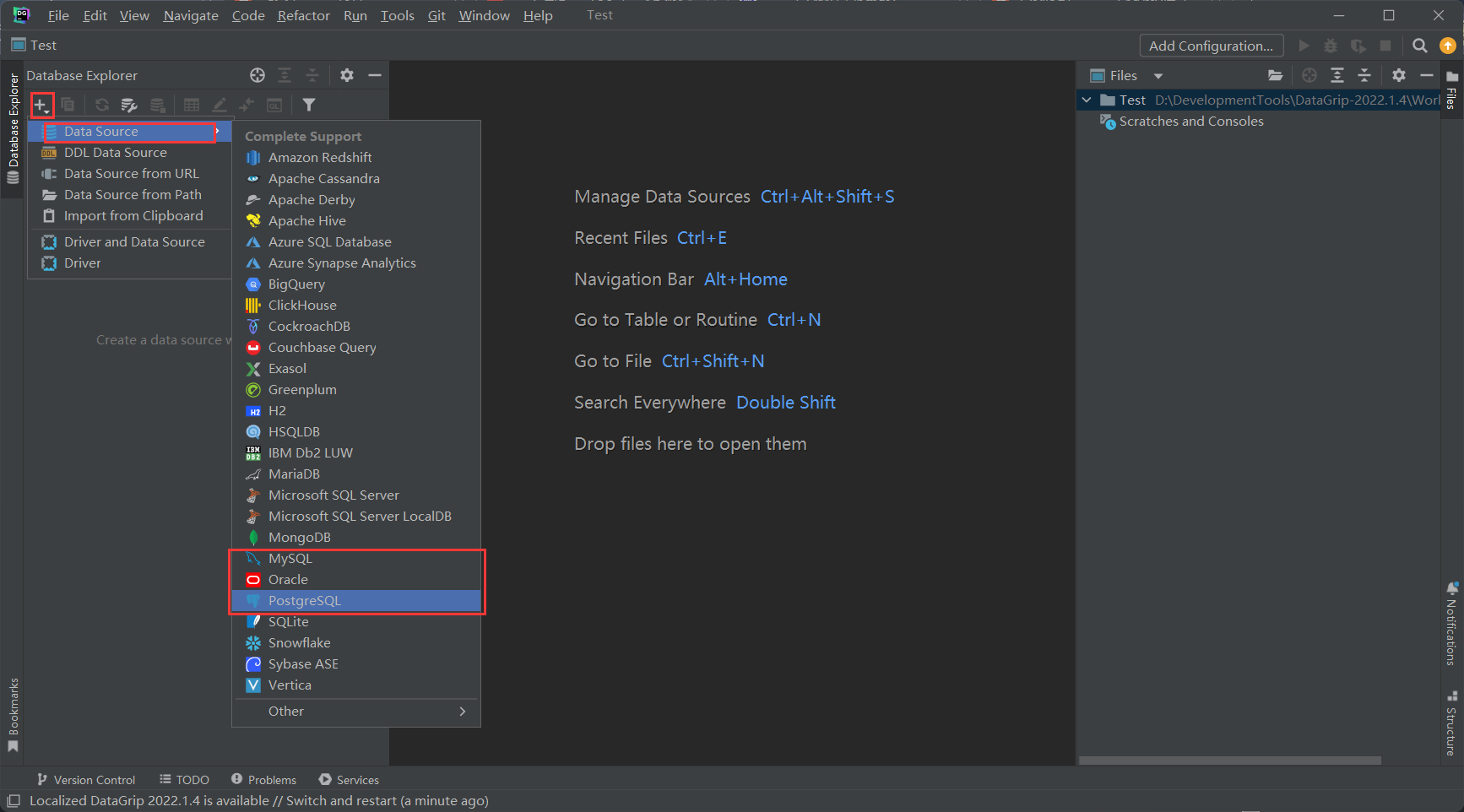The height and width of the screenshot is (812, 1464).
Task: Open the TODO tool window
Action: 184,780
